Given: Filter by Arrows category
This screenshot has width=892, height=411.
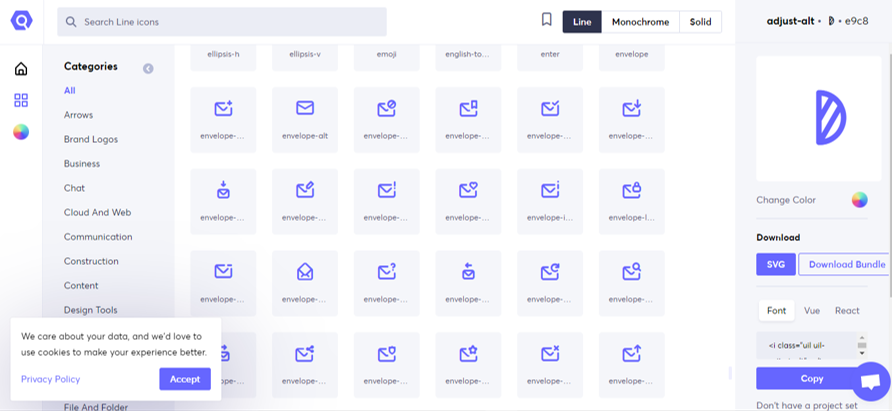Looking at the screenshot, I should click(79, 115).
